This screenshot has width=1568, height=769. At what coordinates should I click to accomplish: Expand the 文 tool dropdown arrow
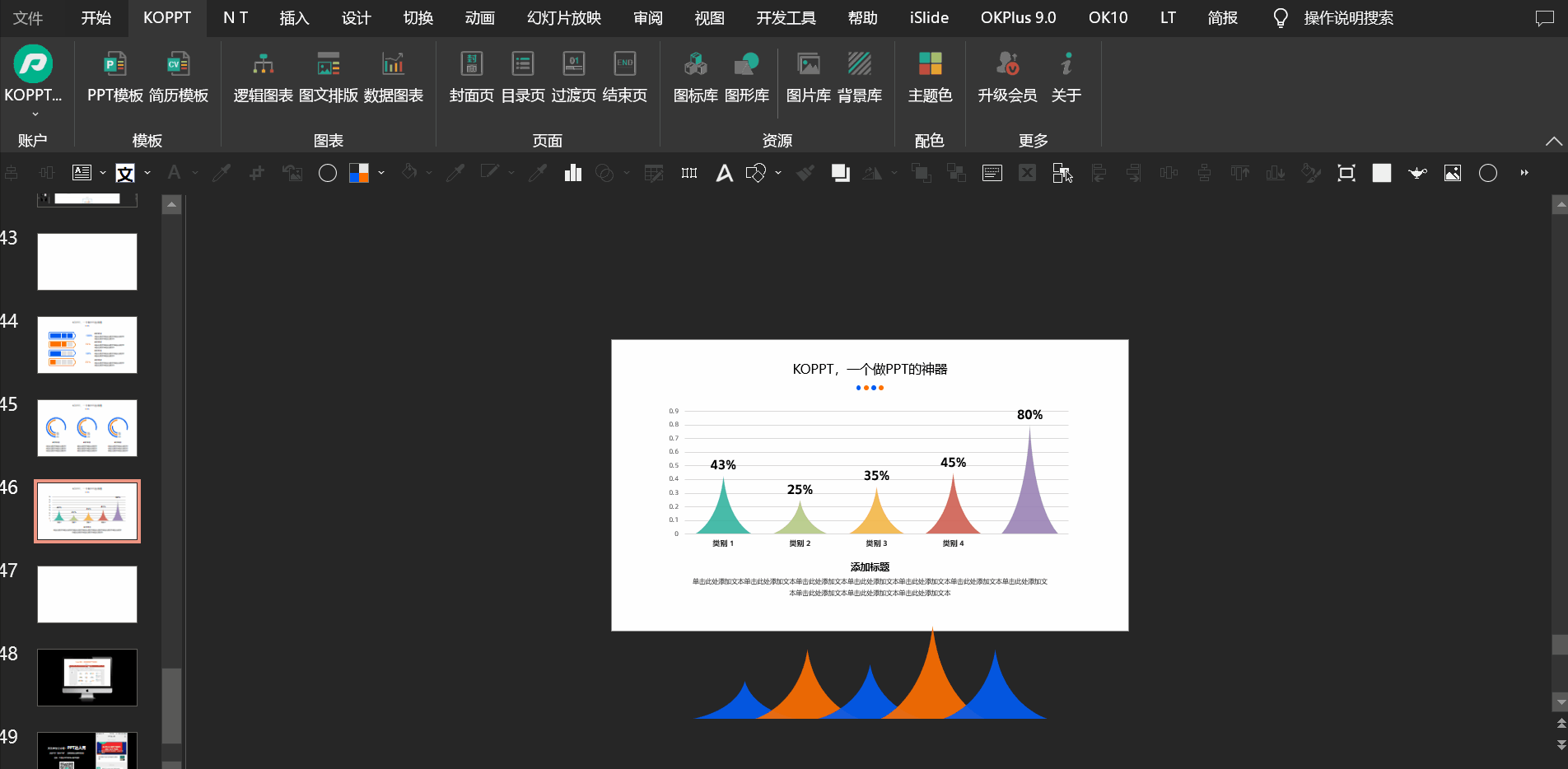click(147, 173)
